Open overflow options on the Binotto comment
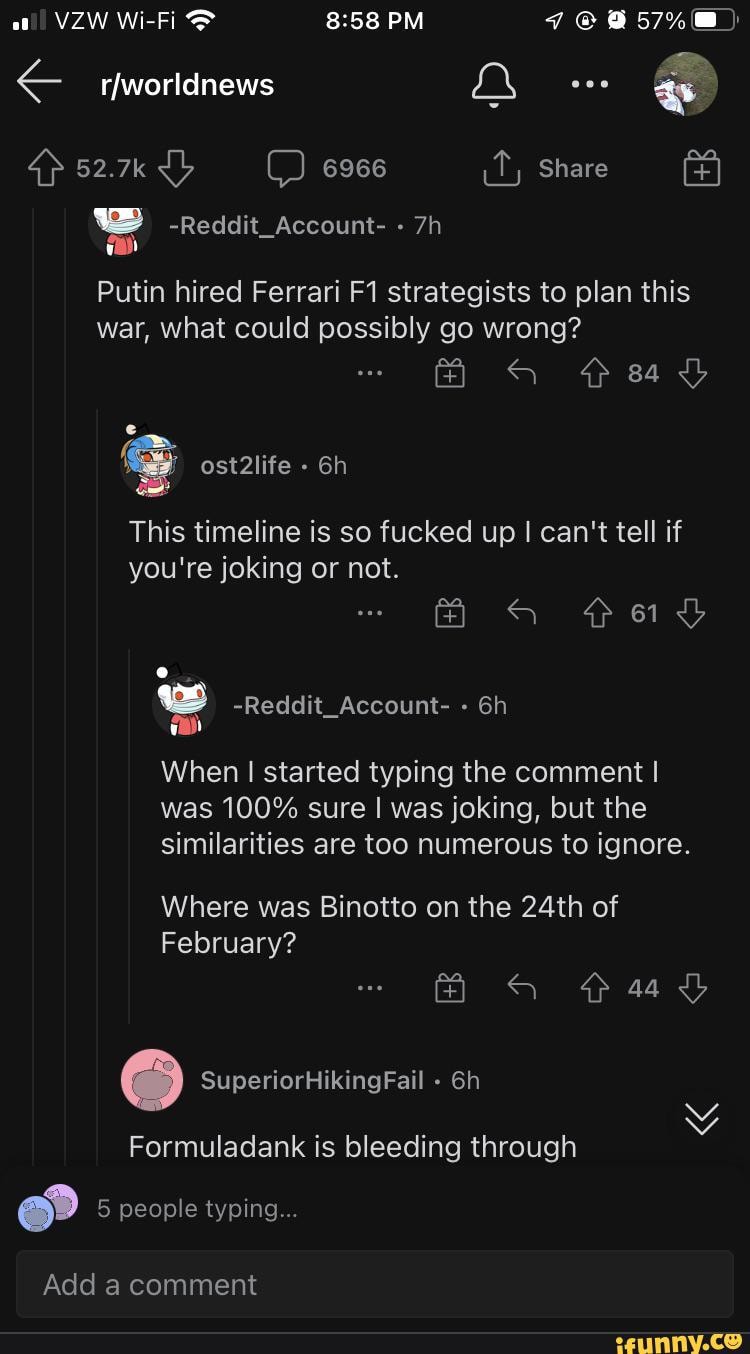This screenshot has height=1354, width=750. pos(371,987)
